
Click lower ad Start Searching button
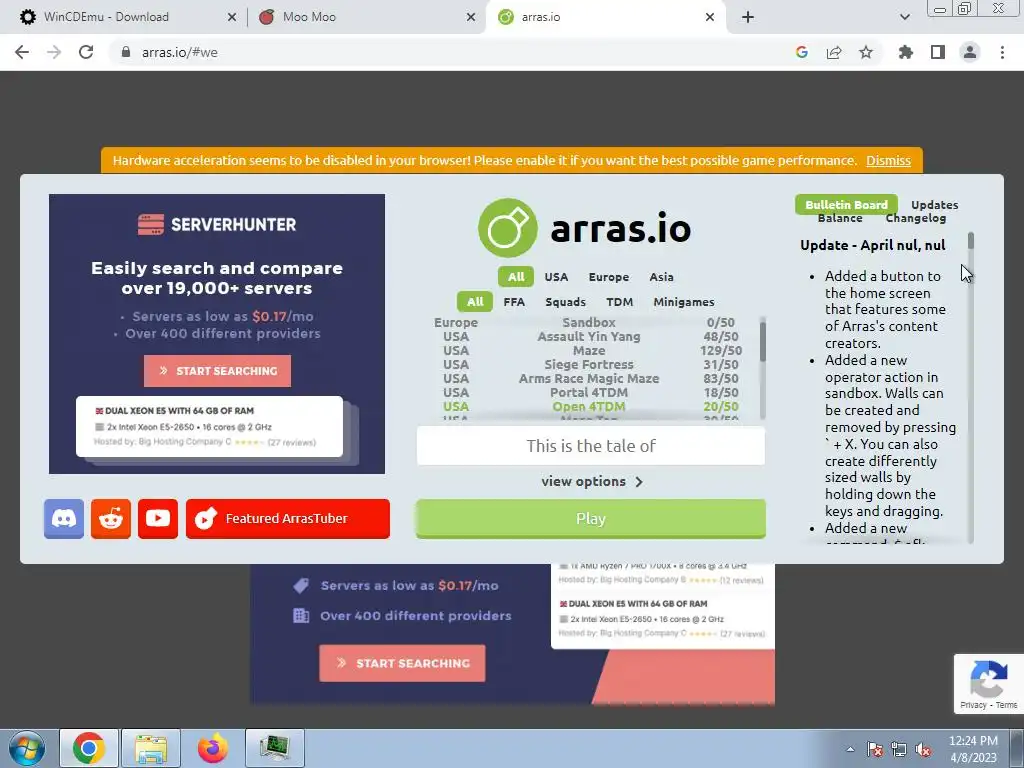point(402,664)
